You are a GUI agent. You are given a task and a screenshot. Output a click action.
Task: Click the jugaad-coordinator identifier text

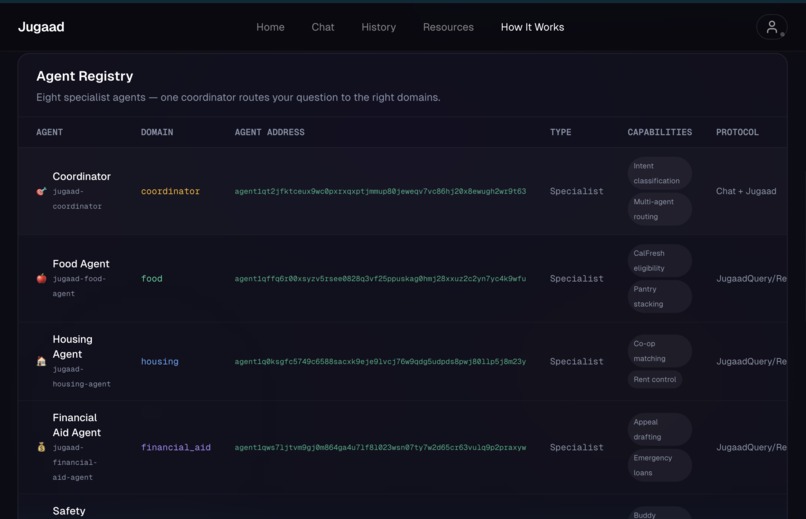77,199
